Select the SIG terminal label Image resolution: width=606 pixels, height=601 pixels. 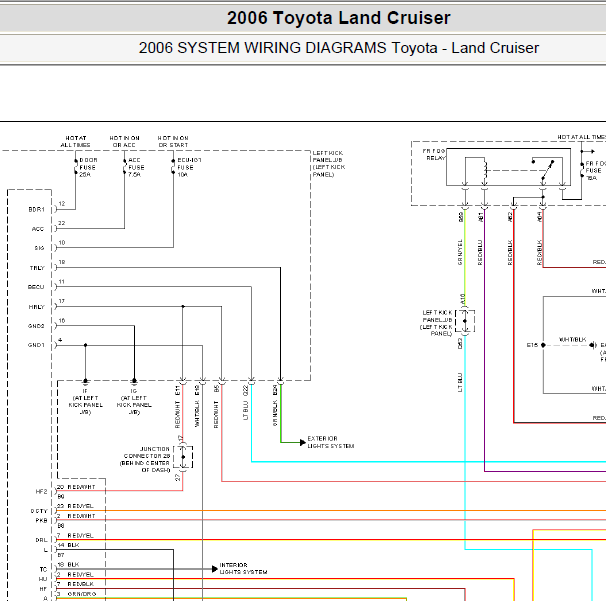coord(39,248)
